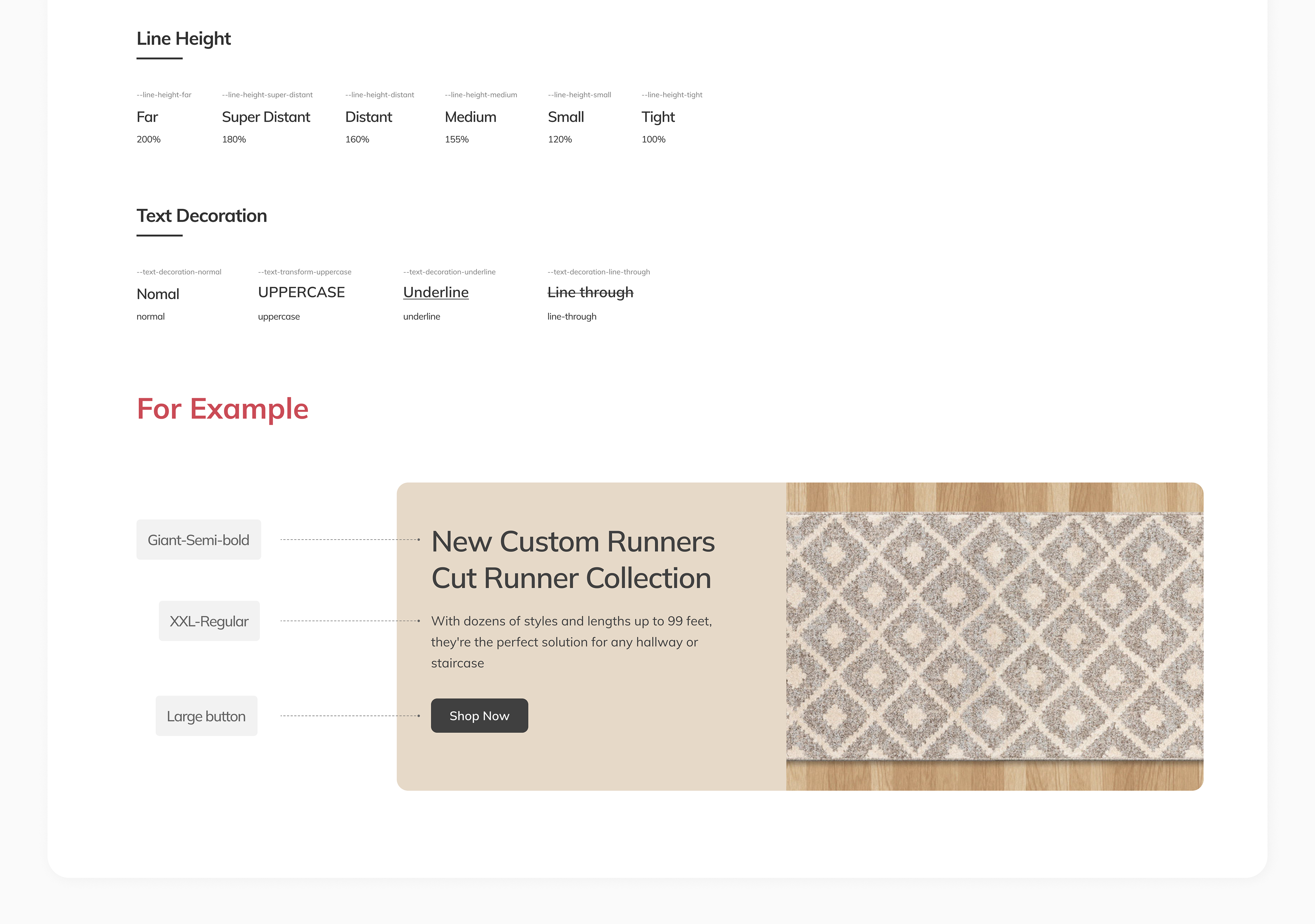The height and width of the screenshot is (924, 1315).
Task: Click the 120% value
Action: pyautogui.click(x=560, y=140)
